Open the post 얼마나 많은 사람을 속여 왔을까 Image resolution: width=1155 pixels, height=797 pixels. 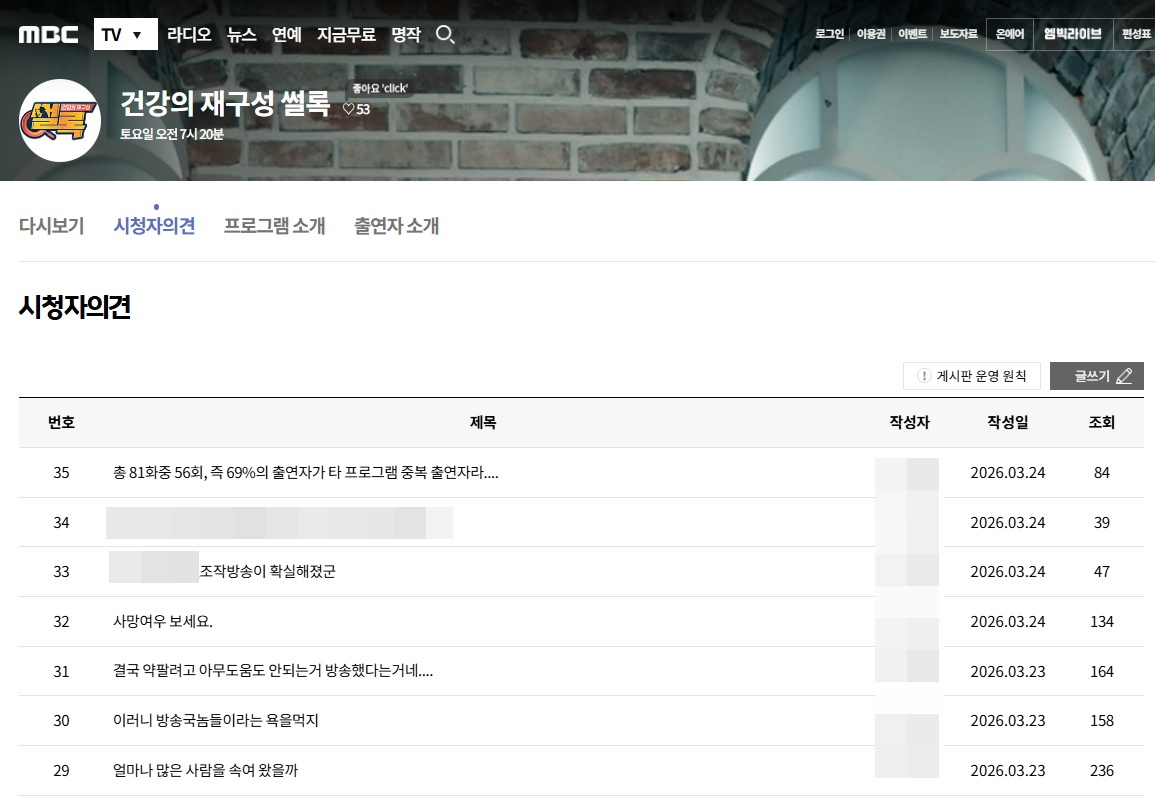205,771
